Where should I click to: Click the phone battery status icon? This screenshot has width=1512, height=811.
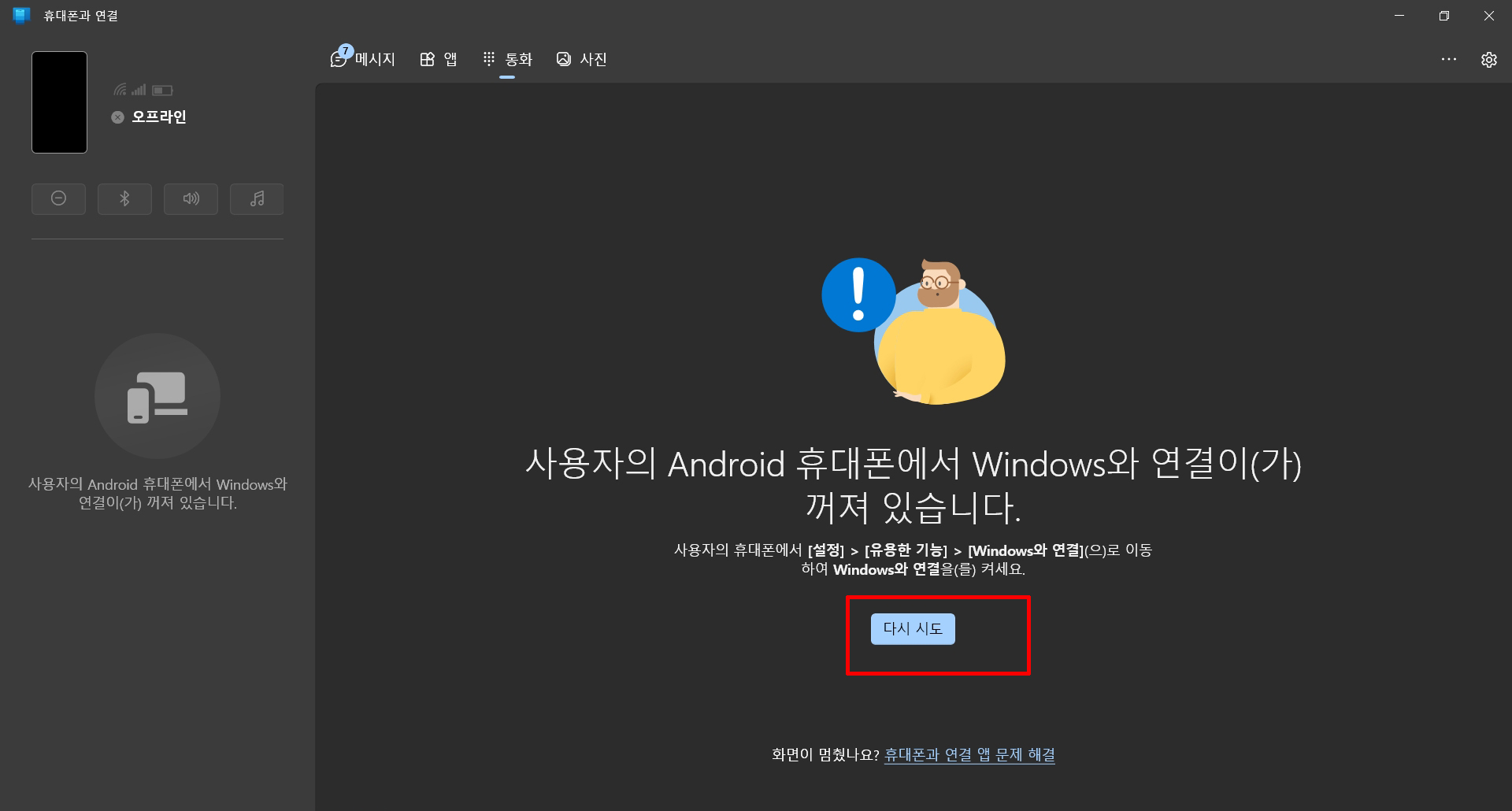[x=162, y=90]
